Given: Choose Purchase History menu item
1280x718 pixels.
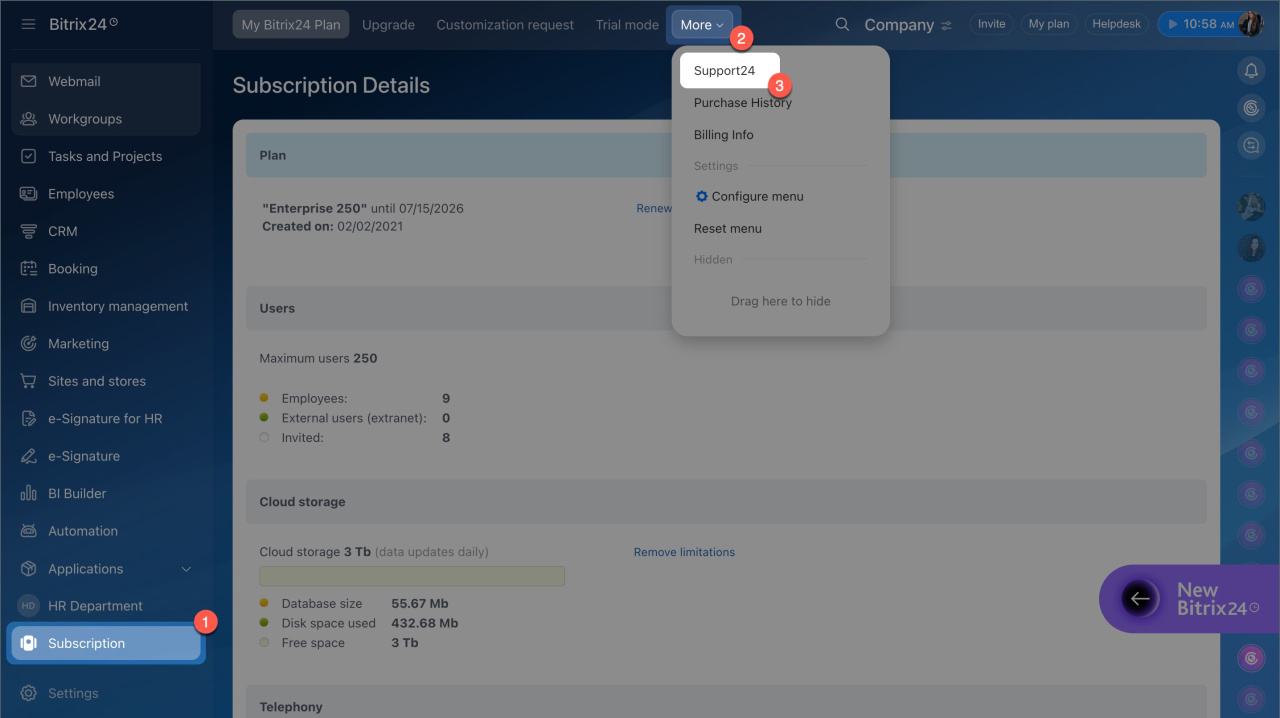Looking at the screenshot, I should point(742,103).
